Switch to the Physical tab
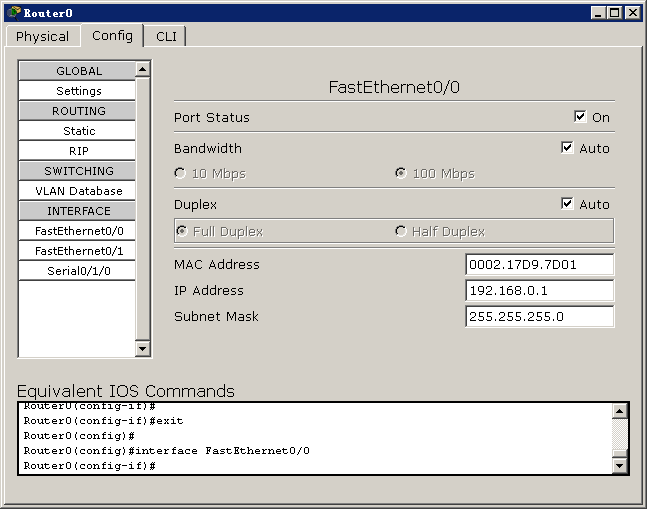The height and width of the screenshot is (509, 647). click(x=42, y=36)
